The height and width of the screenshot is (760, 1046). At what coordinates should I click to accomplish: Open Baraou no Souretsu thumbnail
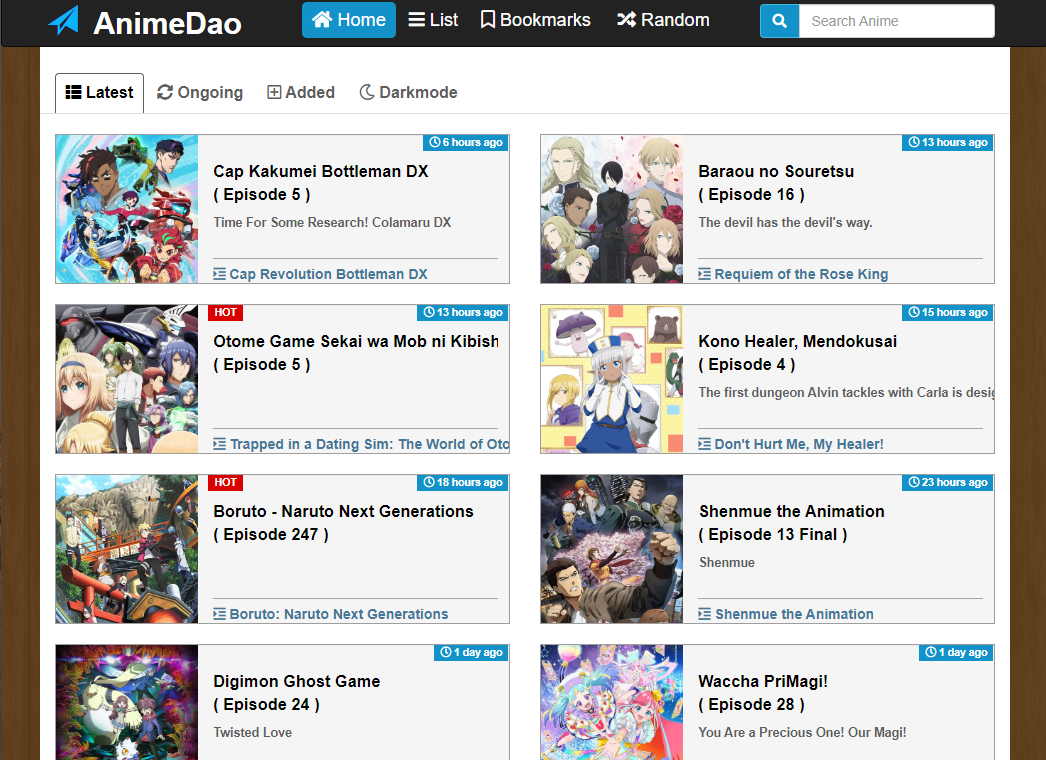pyautogui.click(x=612, y=209)
